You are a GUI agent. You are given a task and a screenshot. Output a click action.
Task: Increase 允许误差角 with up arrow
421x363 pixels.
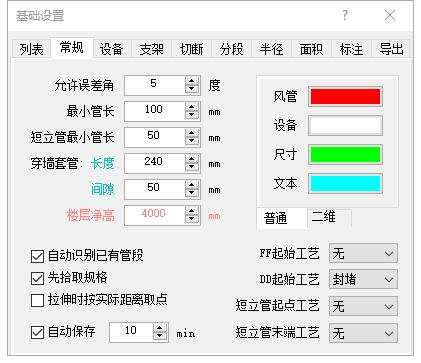click(192, 81)
